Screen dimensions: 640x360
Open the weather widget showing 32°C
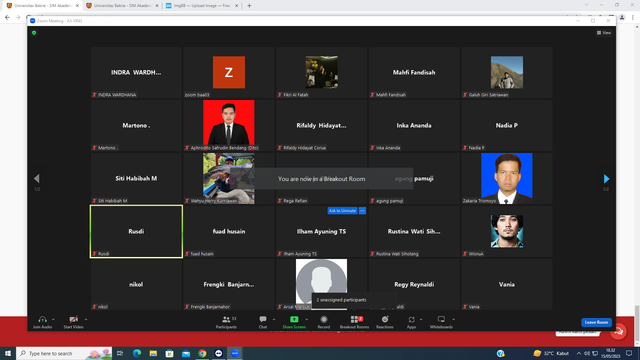551,353
